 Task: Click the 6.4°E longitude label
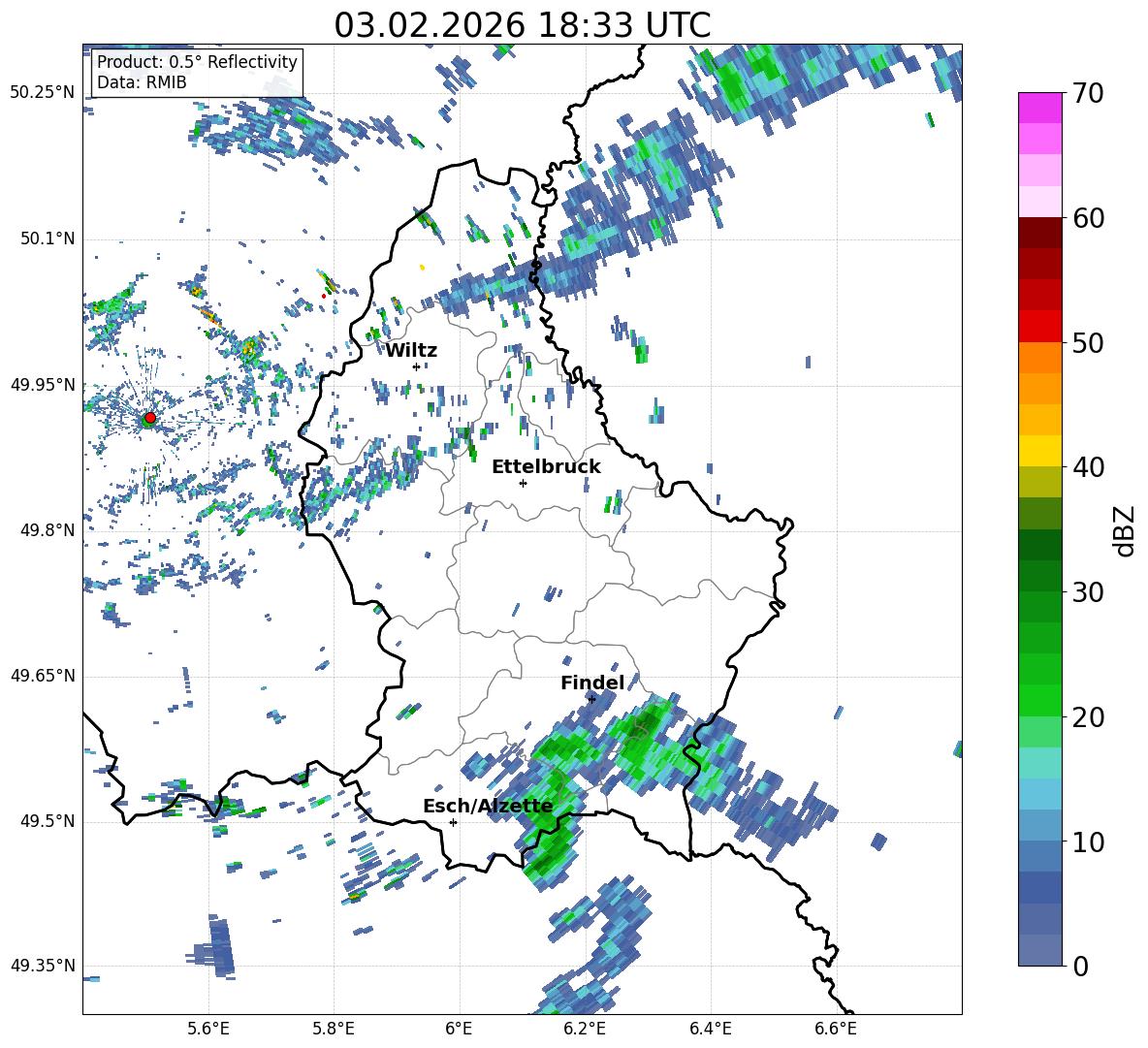click(x=710, y=1029)
